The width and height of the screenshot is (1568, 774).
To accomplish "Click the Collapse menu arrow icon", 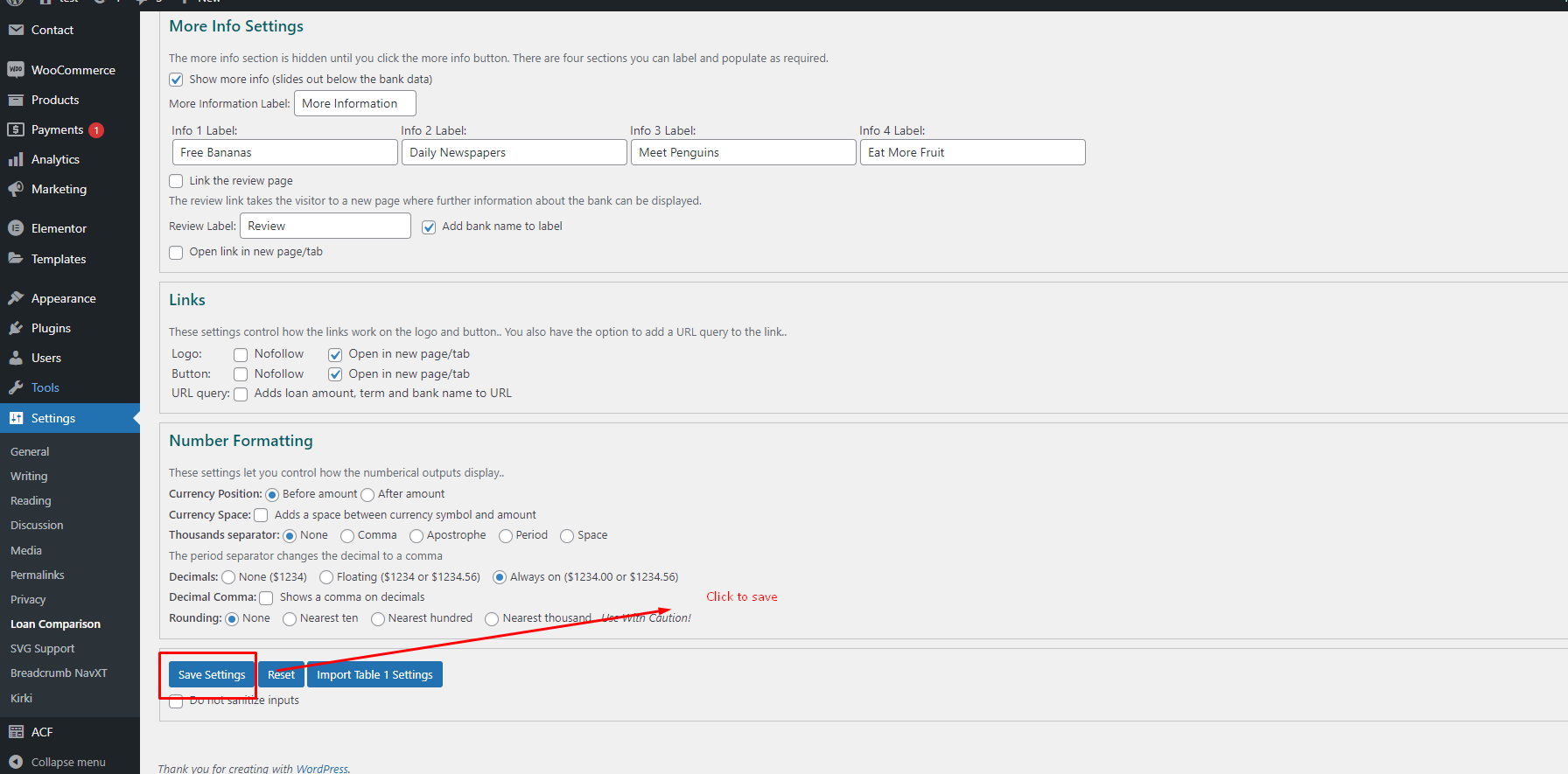I will [x=16, y=762].
